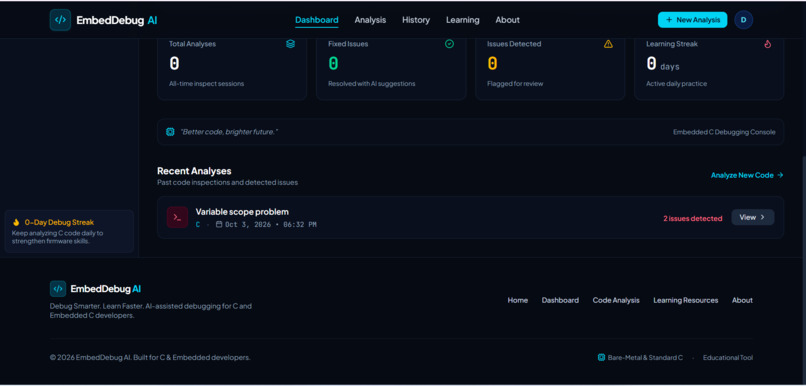Image resolution: width=806 pixels, height=386 pixels.
Task: Open the user avatar D
Action: tap(743, 20)
